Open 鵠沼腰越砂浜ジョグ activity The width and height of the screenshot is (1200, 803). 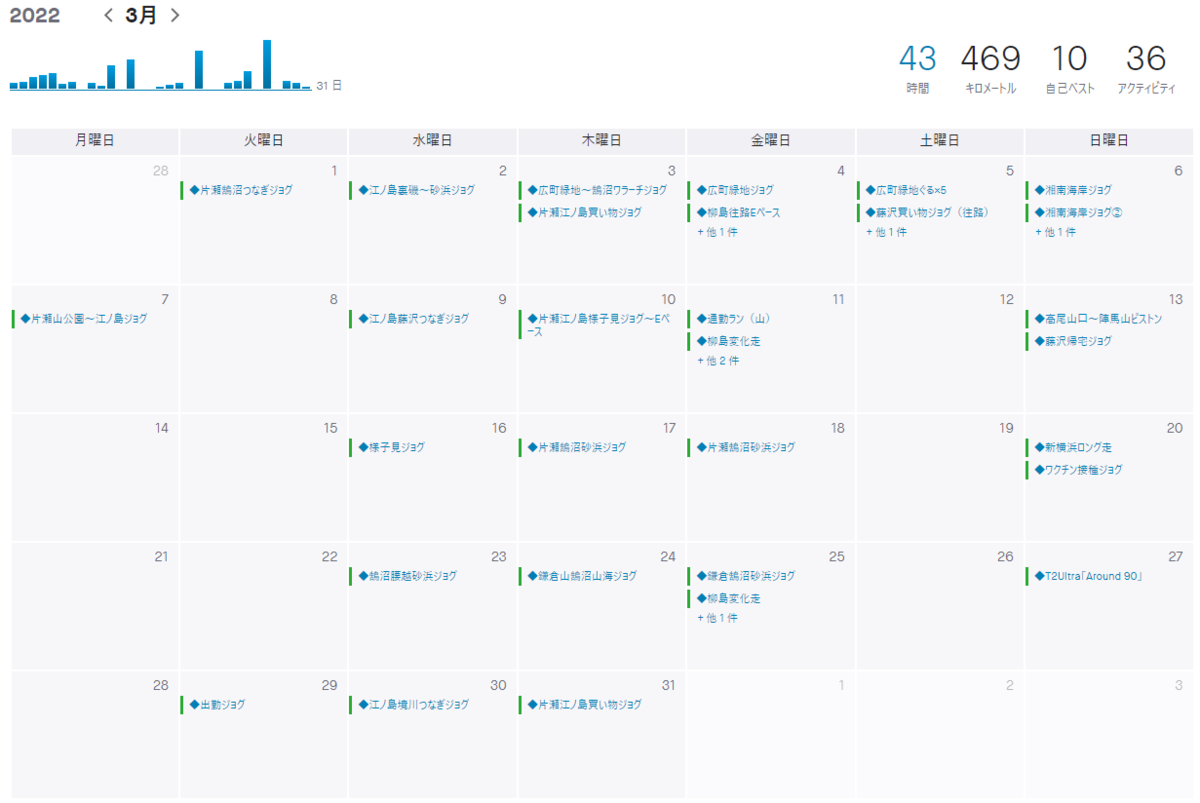click(407, 577)
